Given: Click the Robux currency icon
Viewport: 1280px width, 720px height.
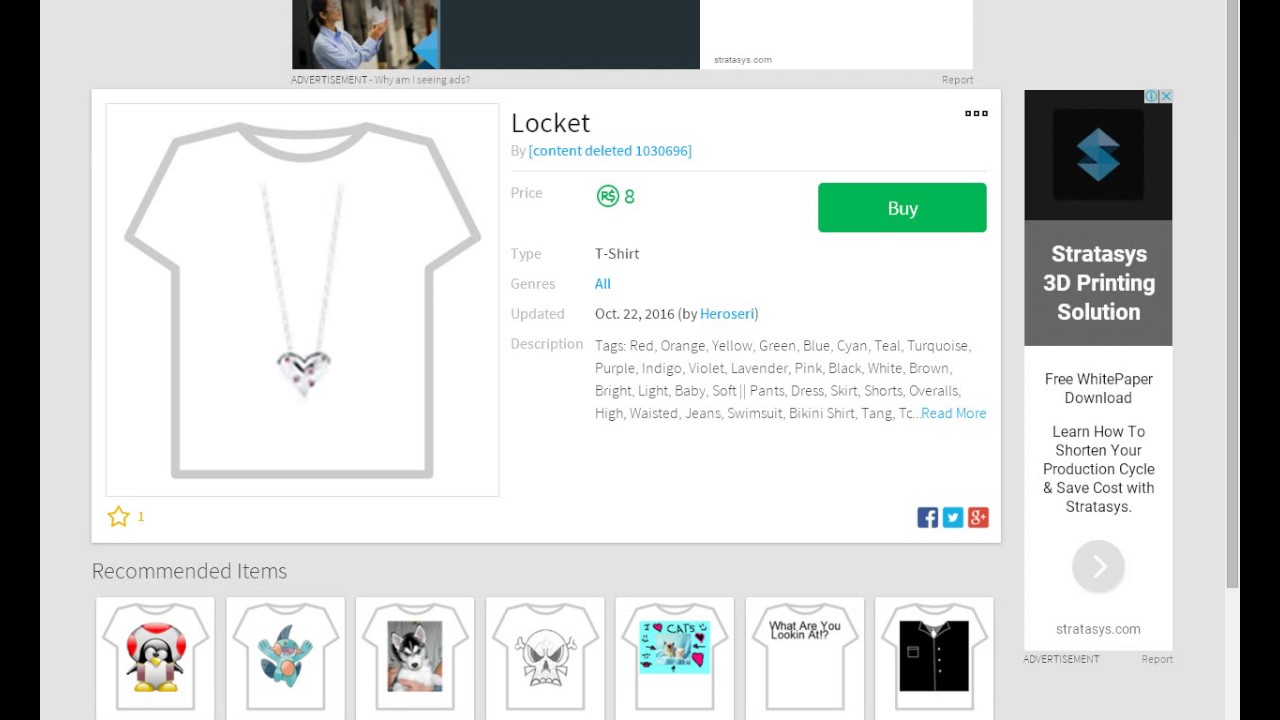Looking at the screenshot, I should point(607,196).
